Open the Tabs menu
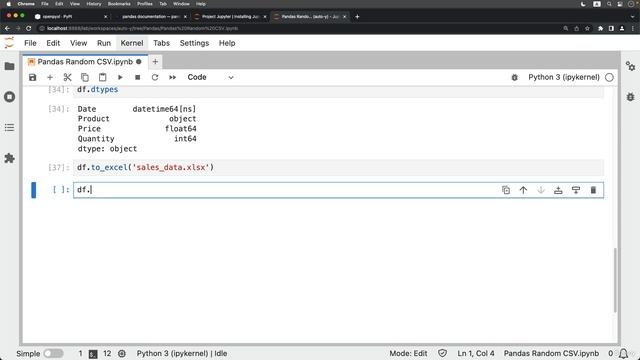The image size is (640, 360). pyautogui.click(x=161, y=43)
